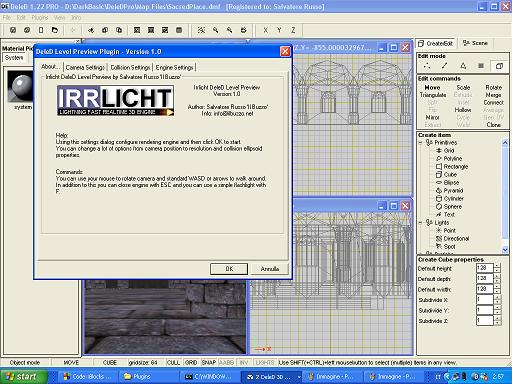Confirm the plugin dialog with OK
This screenshot has height=384, width=512.
click(x=229, y=269)
